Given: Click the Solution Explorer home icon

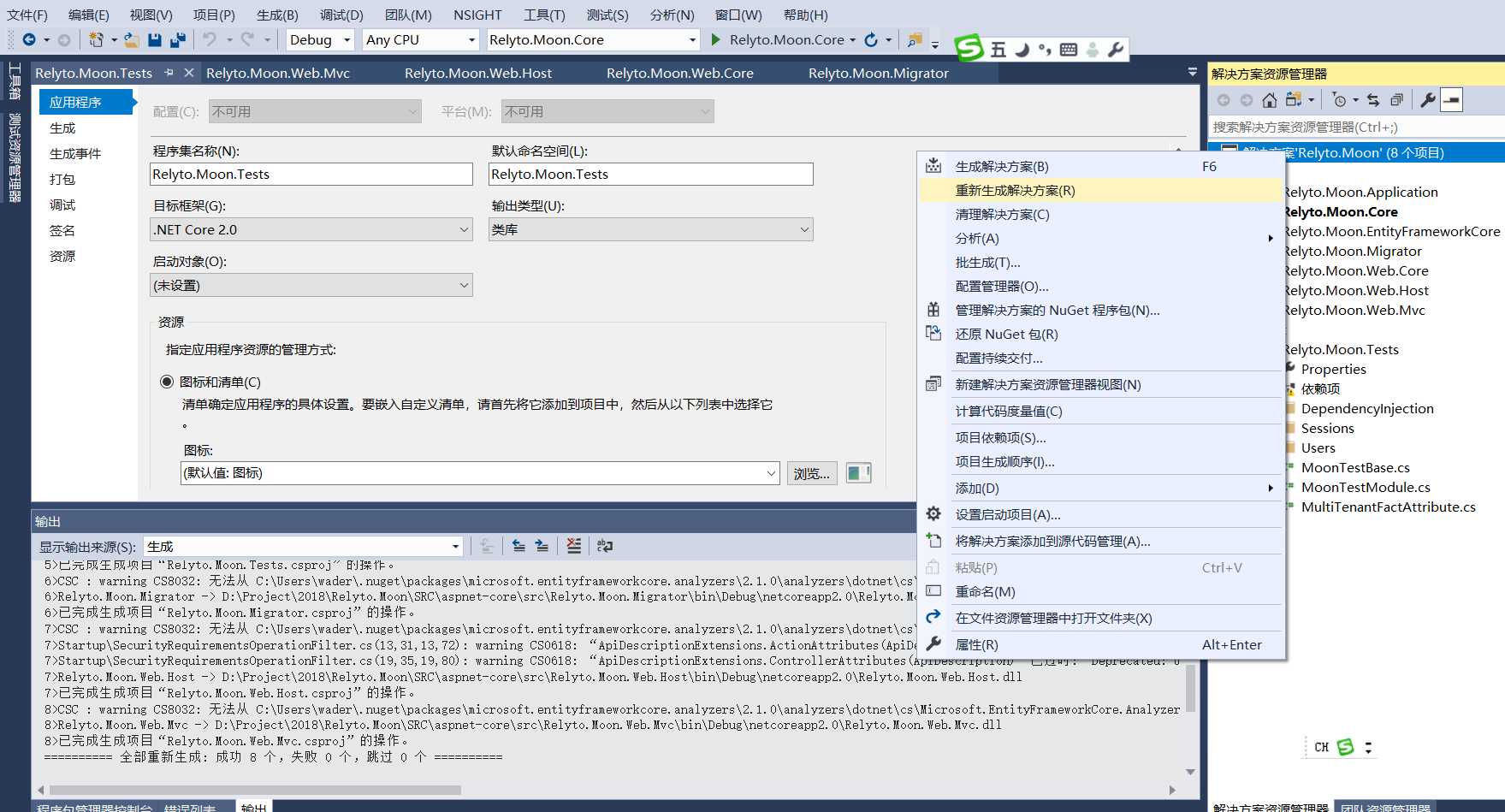Looking at the screenshot, I should point(1270,100).
